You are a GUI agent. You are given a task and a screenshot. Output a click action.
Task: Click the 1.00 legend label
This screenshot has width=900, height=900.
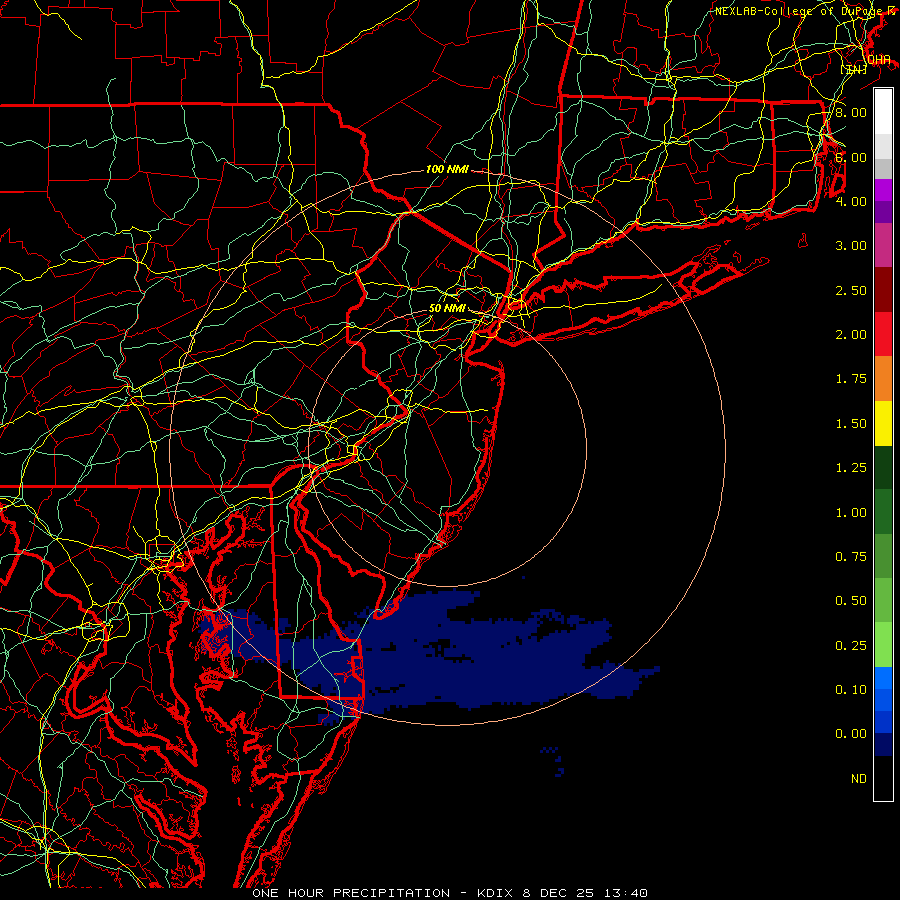click(x=851, y=513)
